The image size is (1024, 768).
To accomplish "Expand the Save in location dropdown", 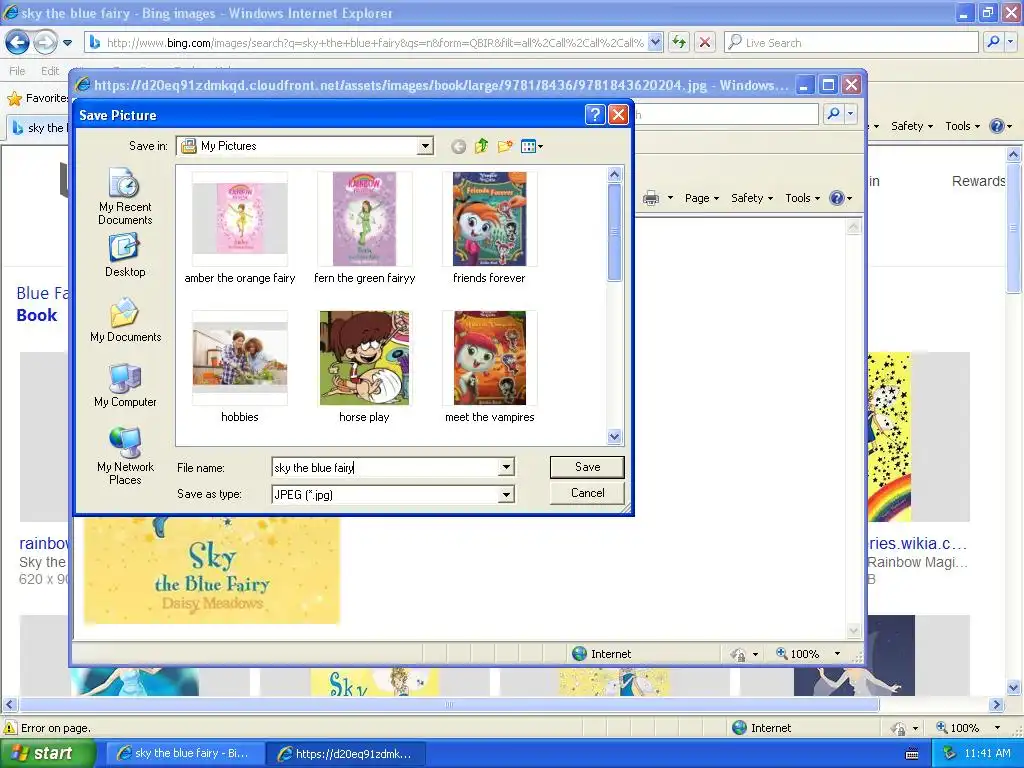I will 425,146.
